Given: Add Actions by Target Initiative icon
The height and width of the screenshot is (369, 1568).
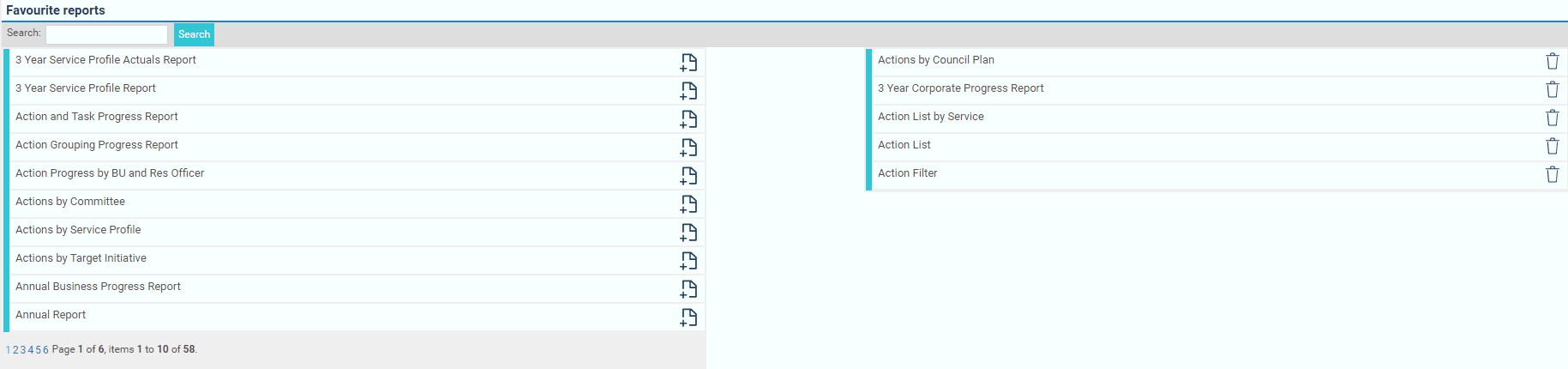Looking at the screenshot, I should [x=688, y=260].
